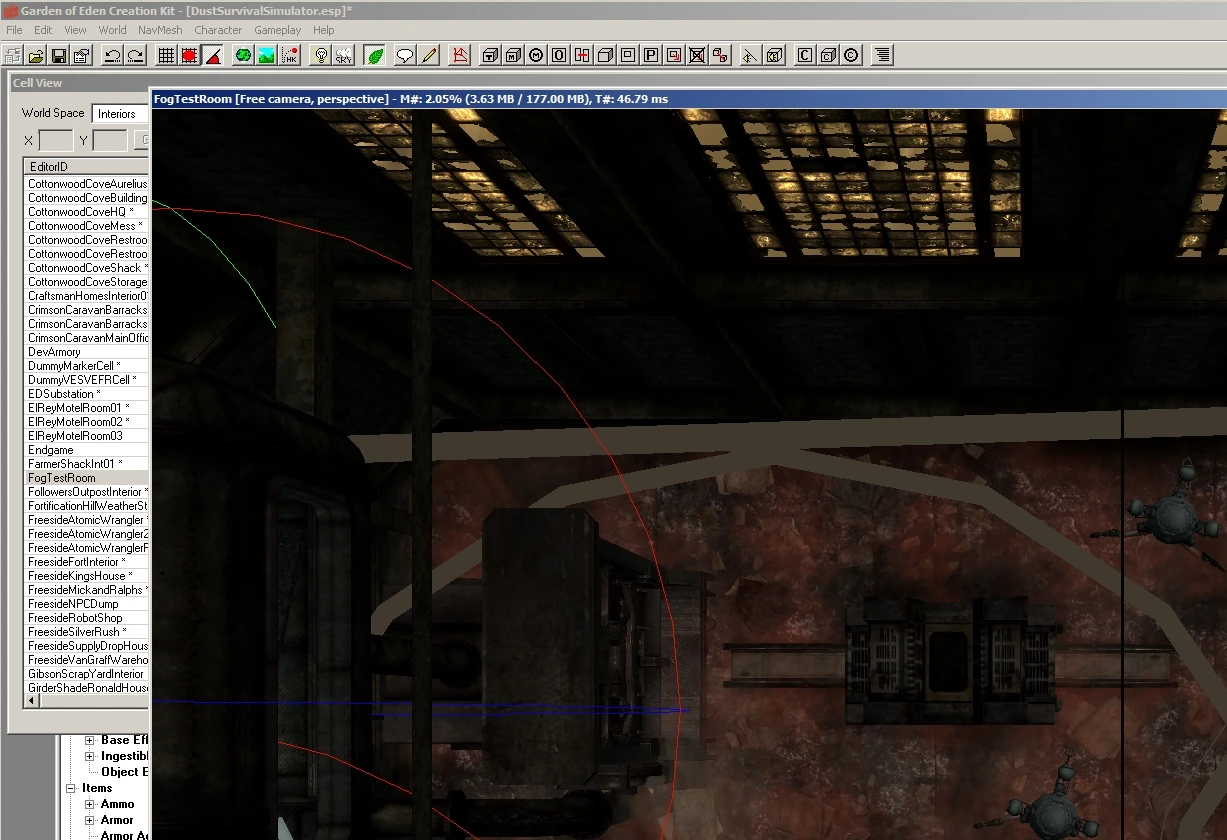Click the circled C toolbar icon

point(851,55)
